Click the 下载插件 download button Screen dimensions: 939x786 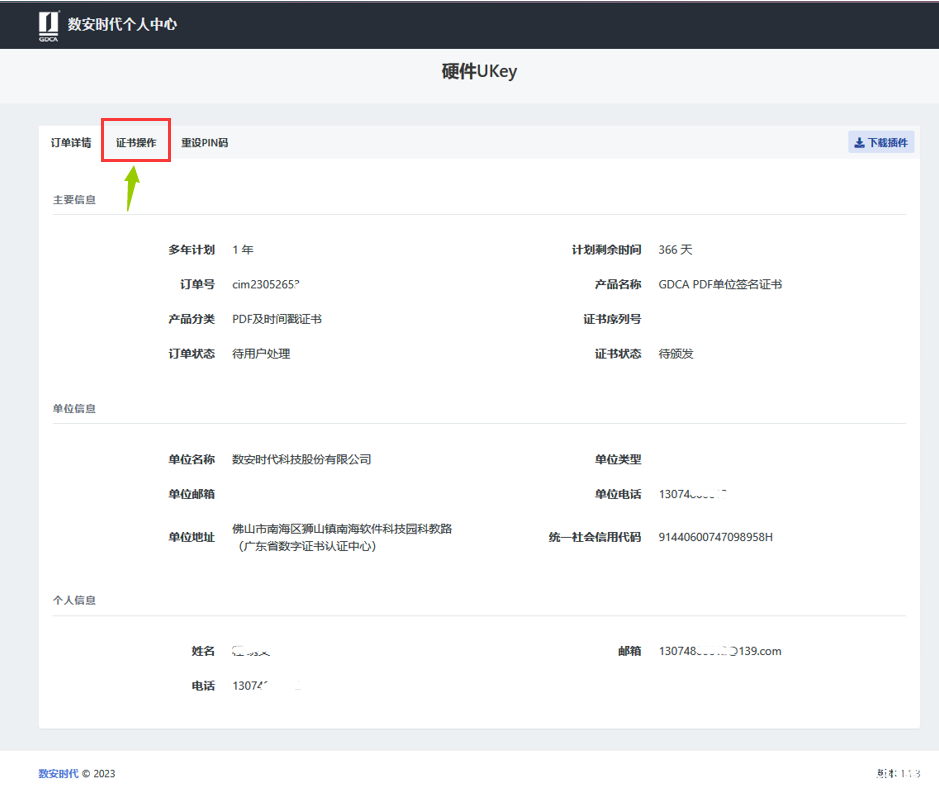pos(881,142)
